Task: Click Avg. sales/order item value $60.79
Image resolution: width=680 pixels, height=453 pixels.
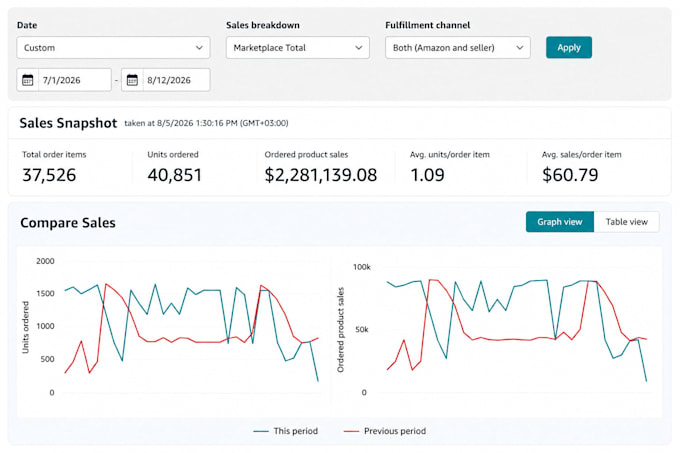Action: (570, 175)
